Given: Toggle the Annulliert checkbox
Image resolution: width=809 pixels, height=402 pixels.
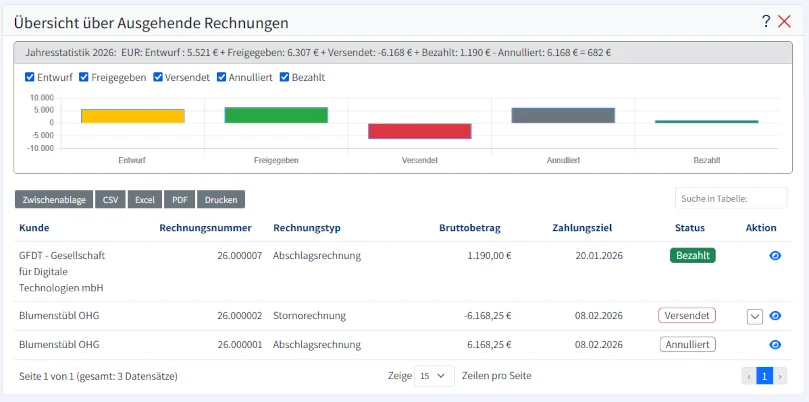Looking at the screenshot, I should tap(221, 77).
